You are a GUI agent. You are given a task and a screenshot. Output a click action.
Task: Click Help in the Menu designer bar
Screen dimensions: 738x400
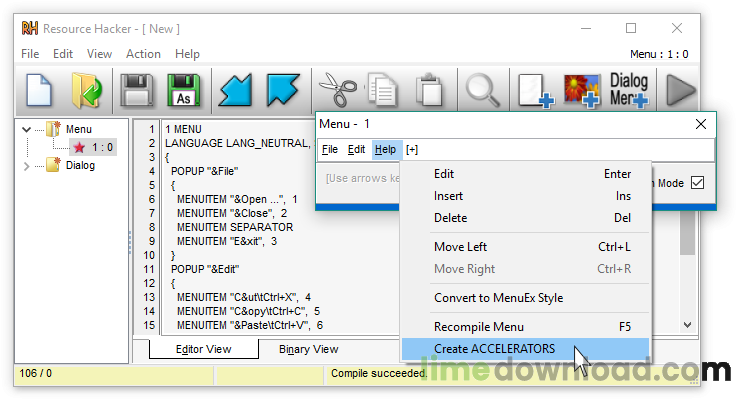[385, 150]
